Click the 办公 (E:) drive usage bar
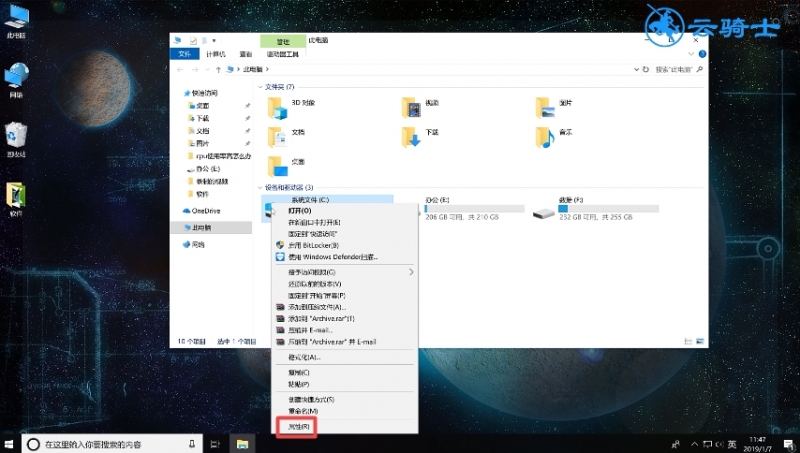Viewport: 800px width, 453px height. [x=474, y=209]
